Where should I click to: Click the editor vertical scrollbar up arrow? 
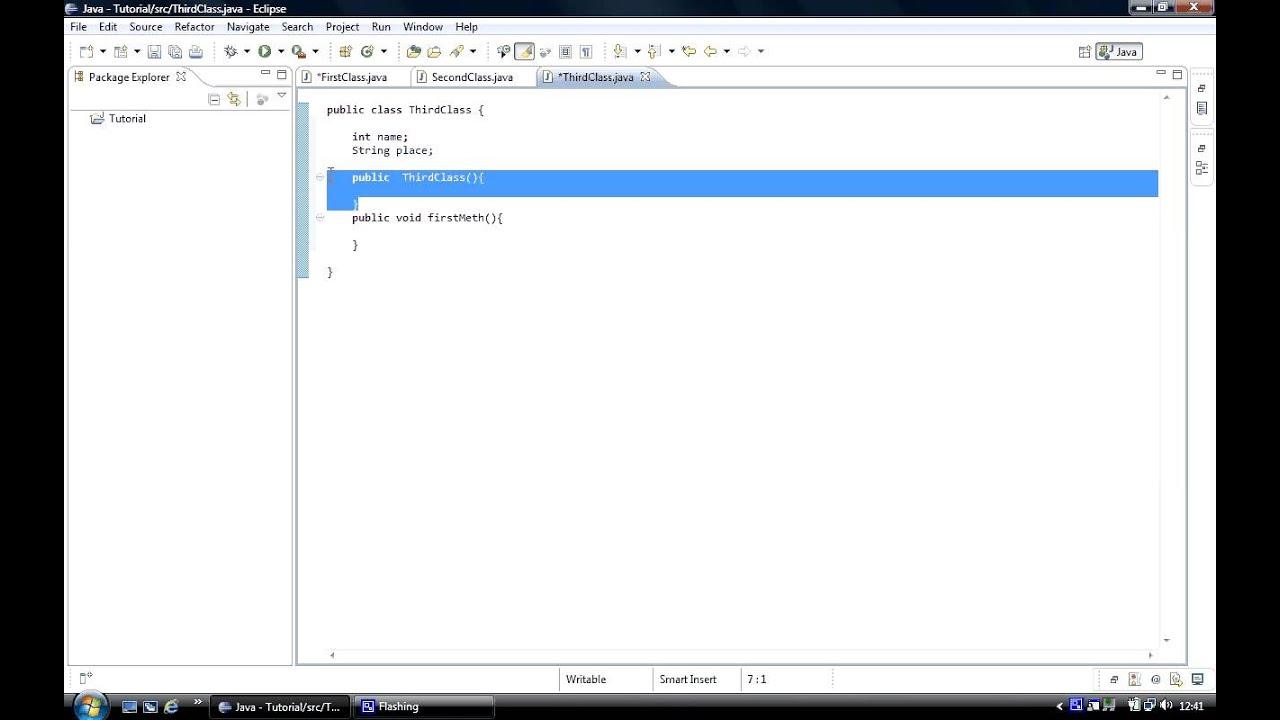(1166, 98)
